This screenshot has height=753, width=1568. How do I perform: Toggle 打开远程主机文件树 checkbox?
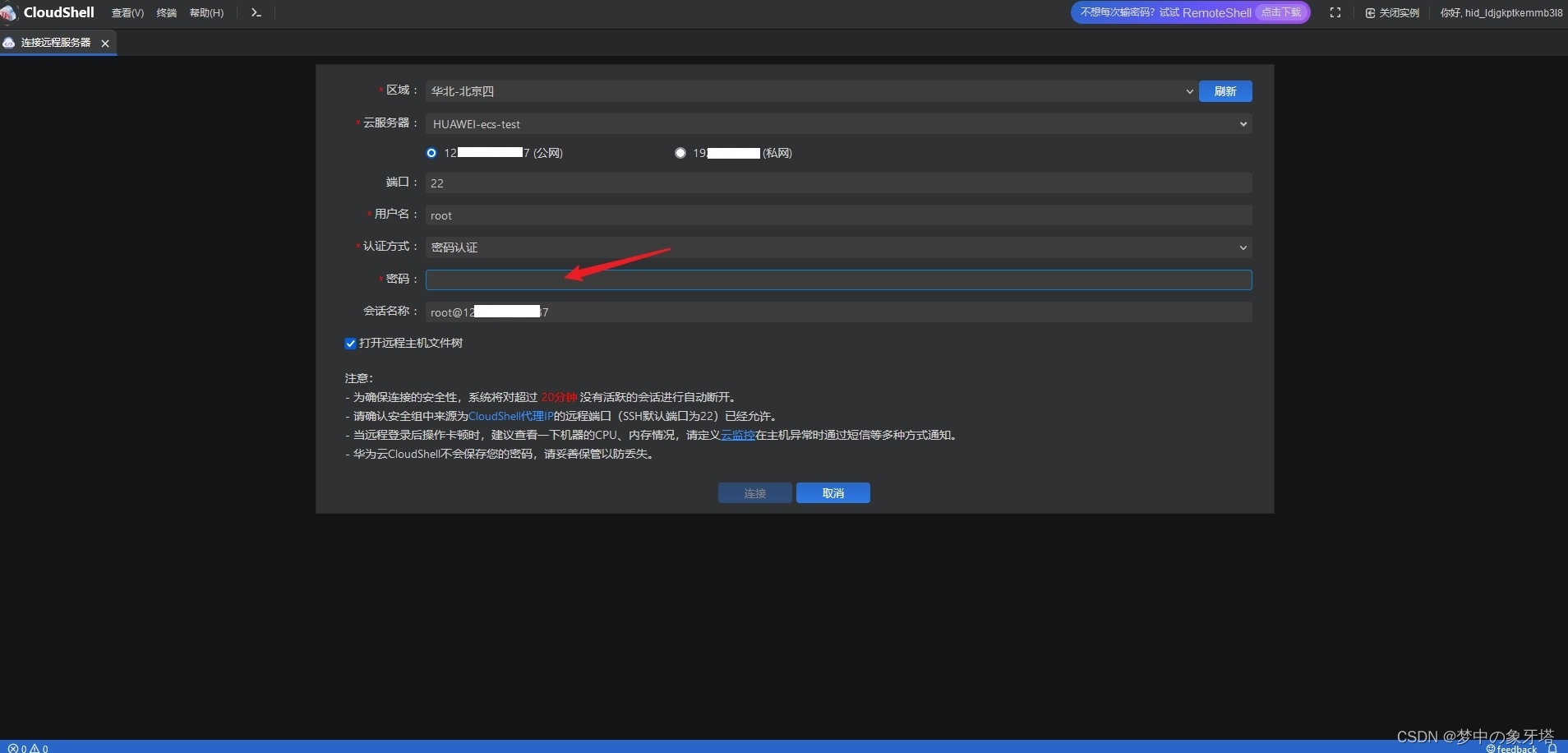(351, 344)
